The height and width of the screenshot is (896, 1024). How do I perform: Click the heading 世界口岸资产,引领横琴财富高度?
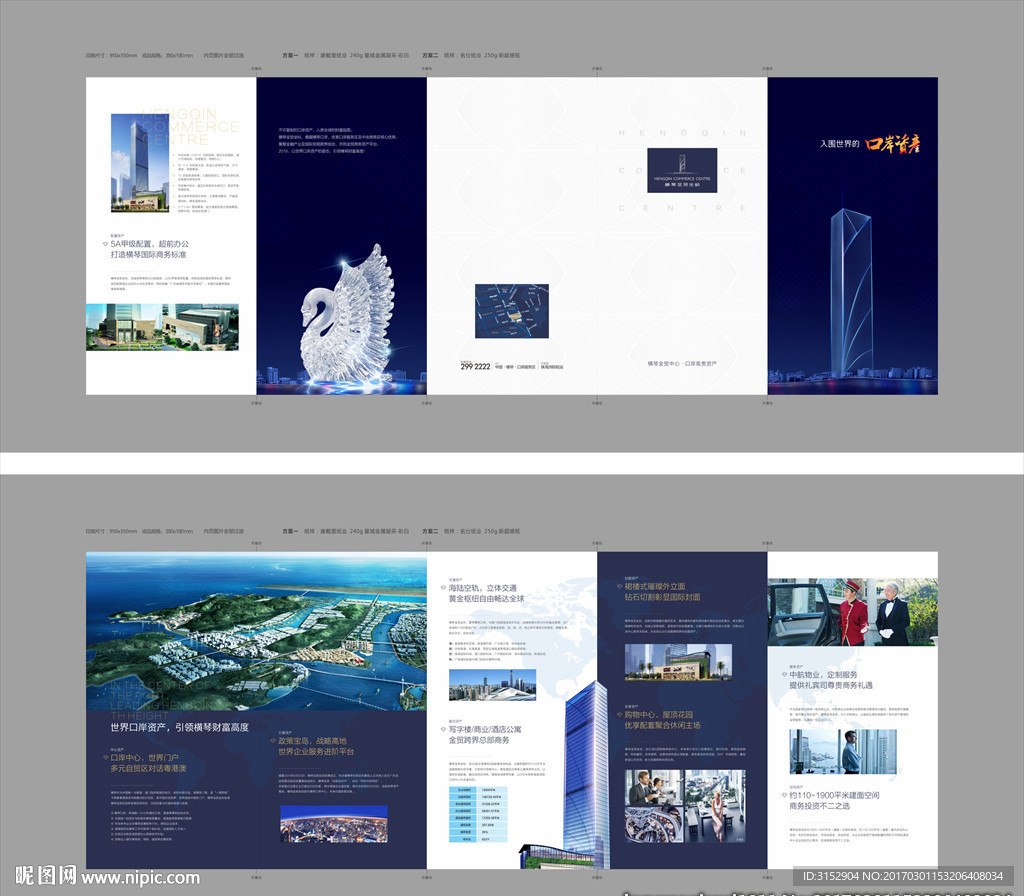[x=180, y=727]
